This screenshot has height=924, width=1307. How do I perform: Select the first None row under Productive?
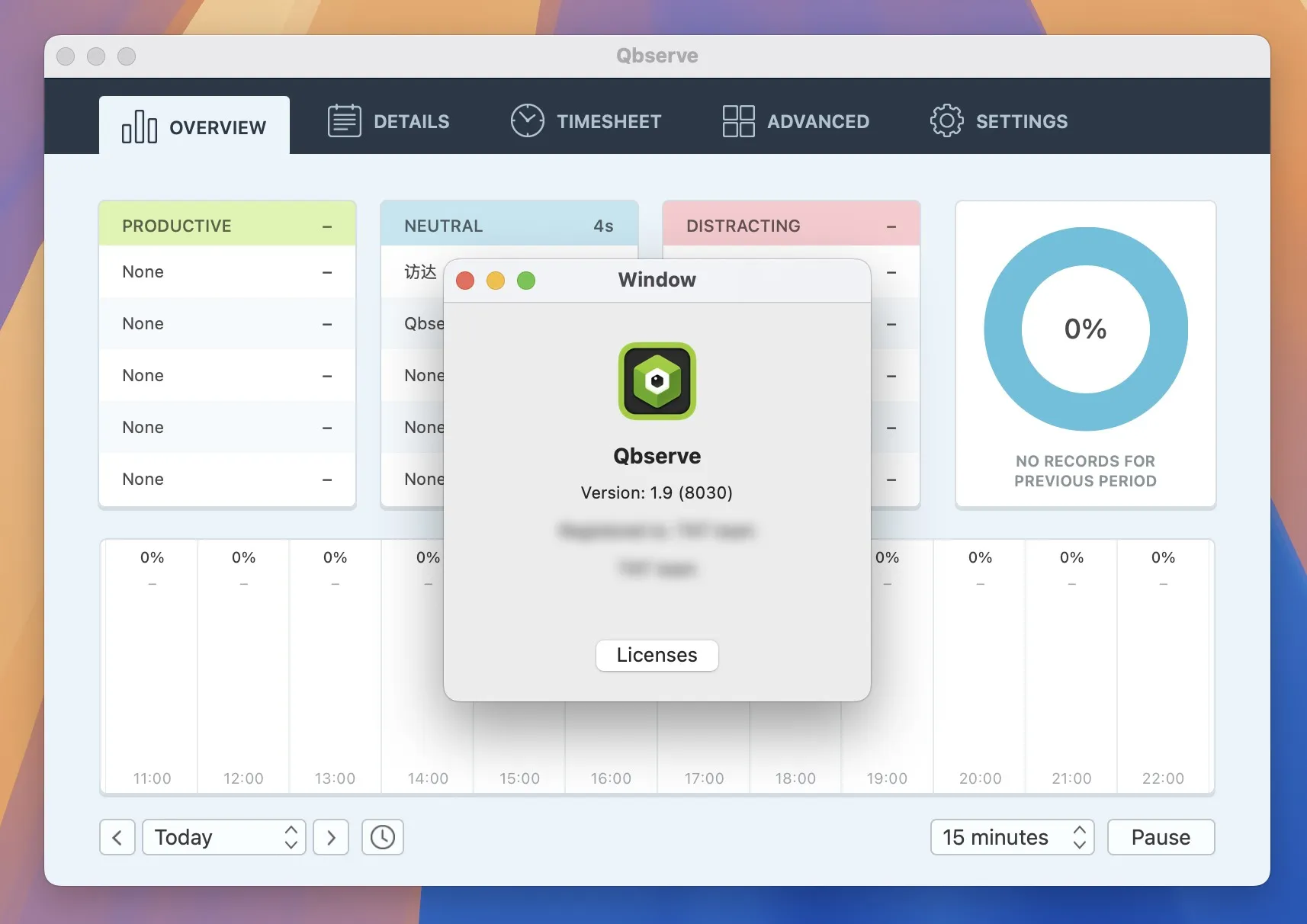(227, 272)
